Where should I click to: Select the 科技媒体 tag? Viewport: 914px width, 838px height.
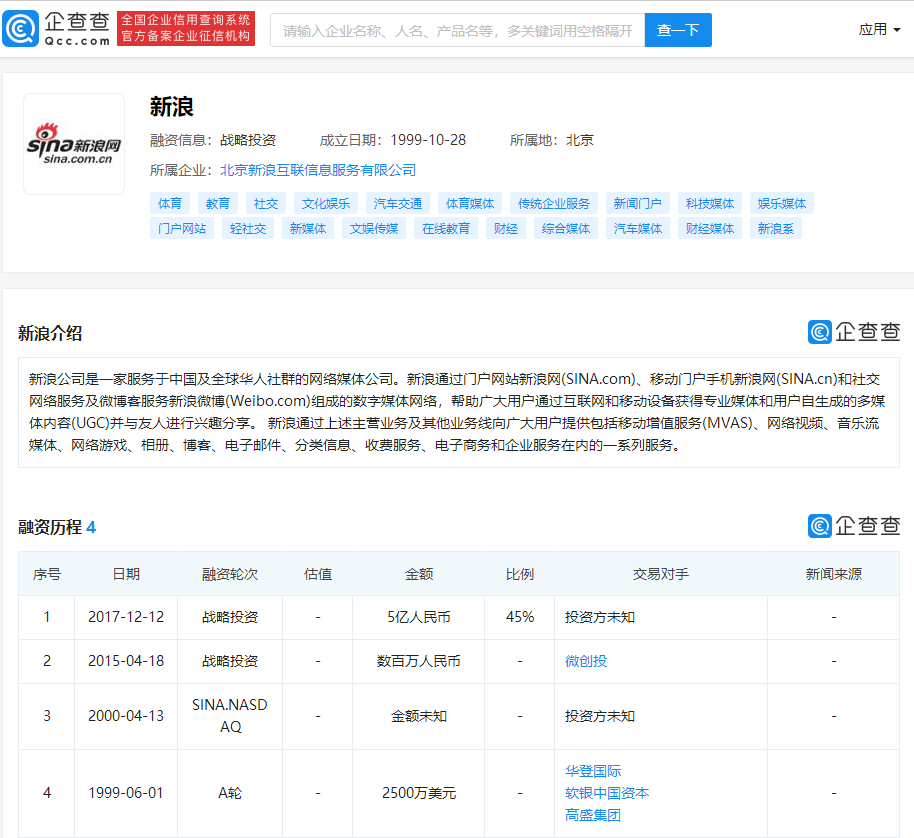pyautogui.click(x=710, y=203)
